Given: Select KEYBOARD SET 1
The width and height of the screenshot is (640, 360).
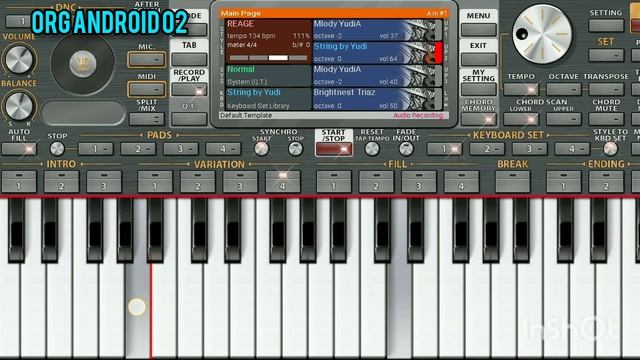Looking at the screenshot, I should (x=444, y=149).
